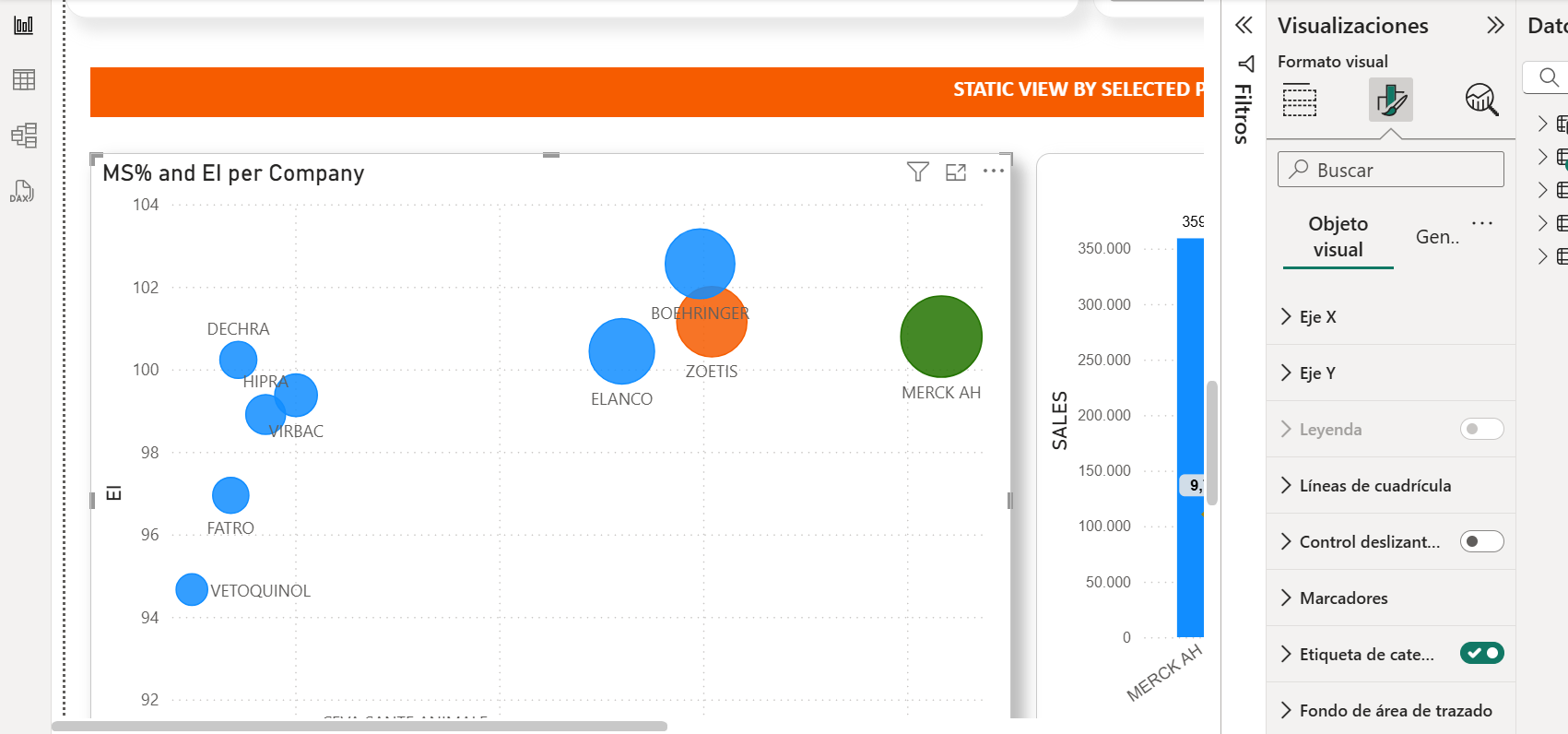Open the ellipsis next to the Gen.. tab
The width and height of the screenshot is (1568, 734).
1482,223
